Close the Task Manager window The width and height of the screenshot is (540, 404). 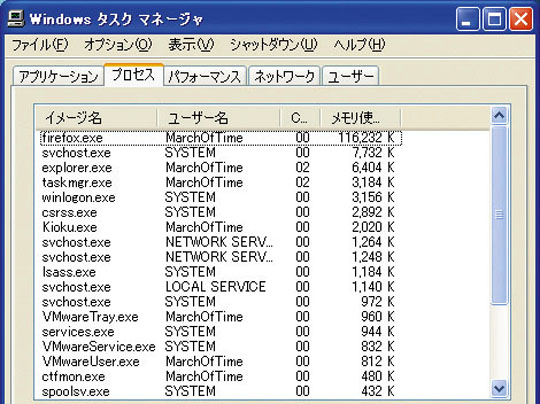(x=521, y=19)
